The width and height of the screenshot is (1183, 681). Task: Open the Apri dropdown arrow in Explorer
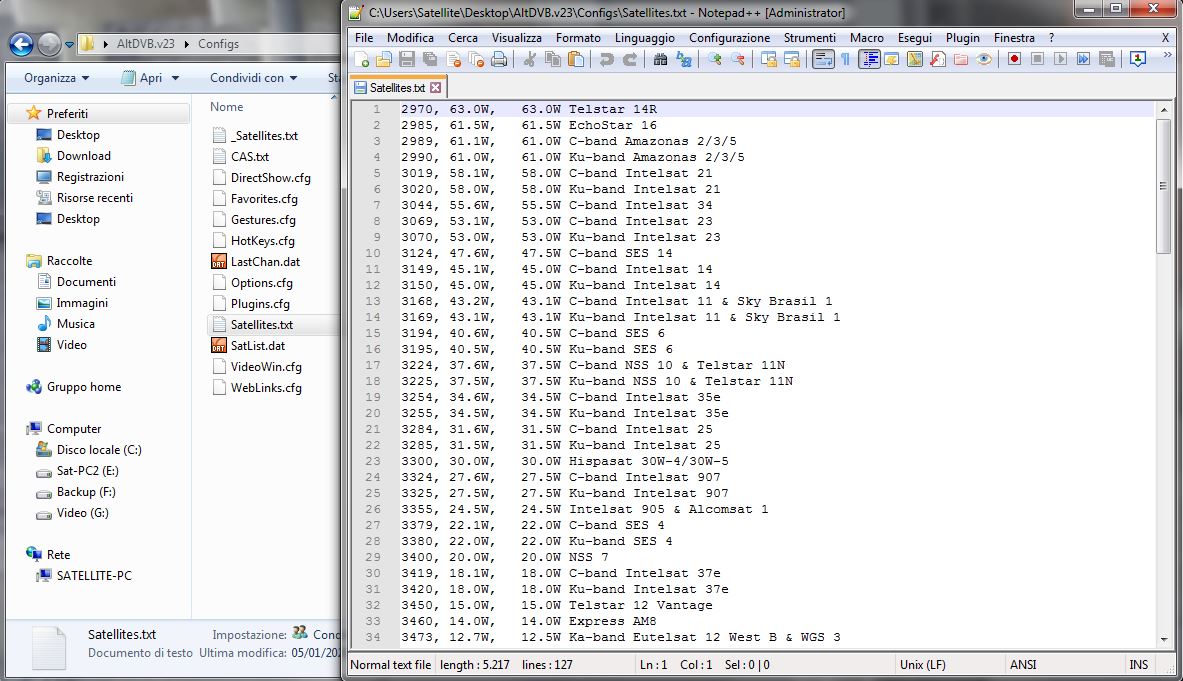[x=176, y=78]
